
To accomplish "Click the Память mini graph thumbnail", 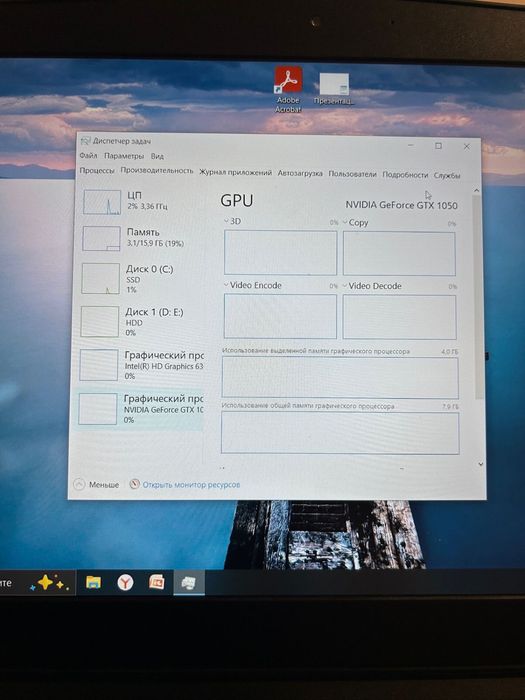I will (101, 238).
